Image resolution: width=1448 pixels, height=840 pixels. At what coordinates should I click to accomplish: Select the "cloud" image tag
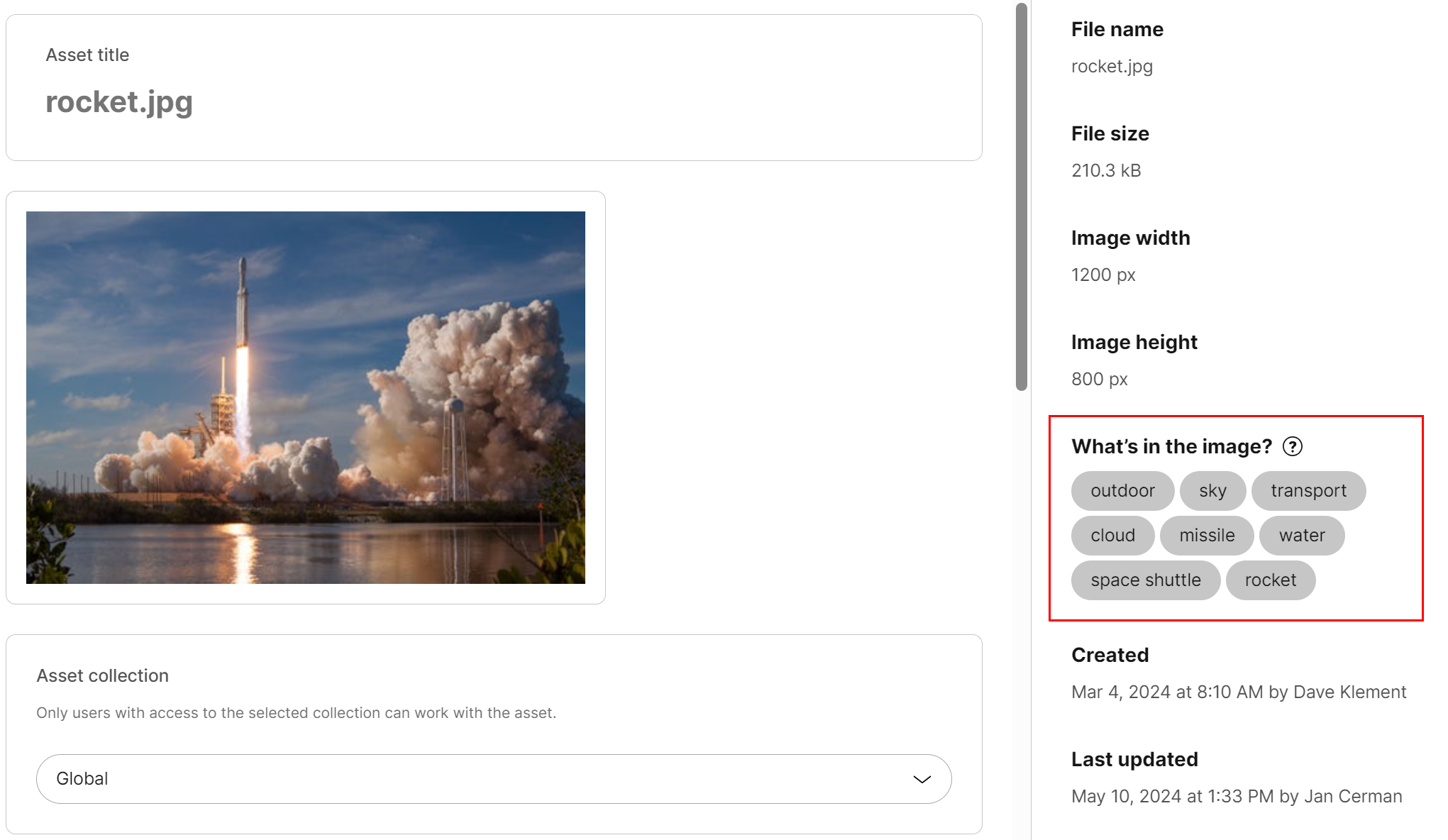pos(1112,536)
